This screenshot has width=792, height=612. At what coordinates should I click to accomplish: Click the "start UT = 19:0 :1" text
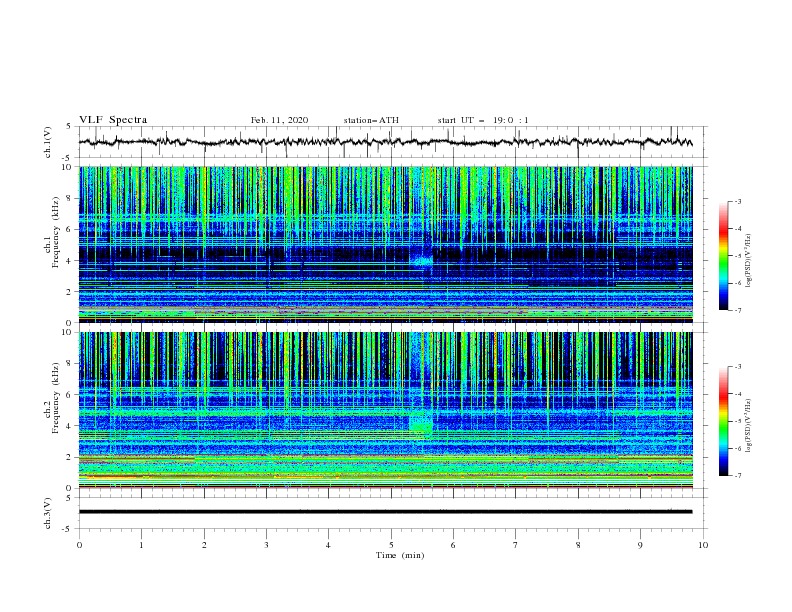483,120
